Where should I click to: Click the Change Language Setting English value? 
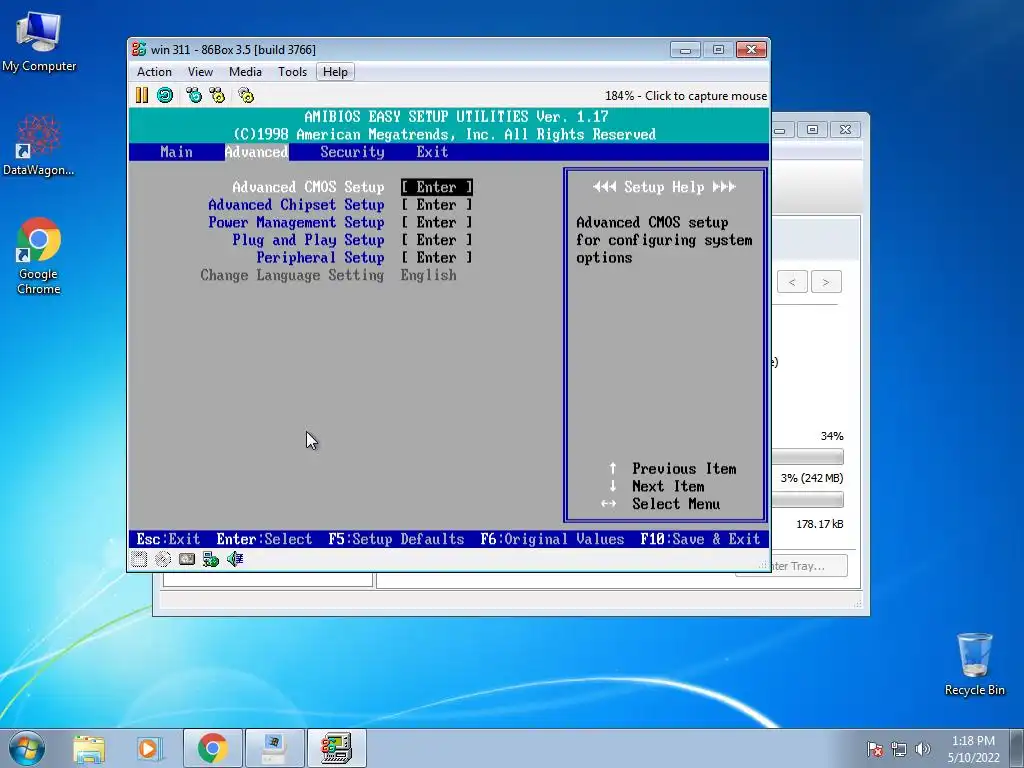(428, 276)
